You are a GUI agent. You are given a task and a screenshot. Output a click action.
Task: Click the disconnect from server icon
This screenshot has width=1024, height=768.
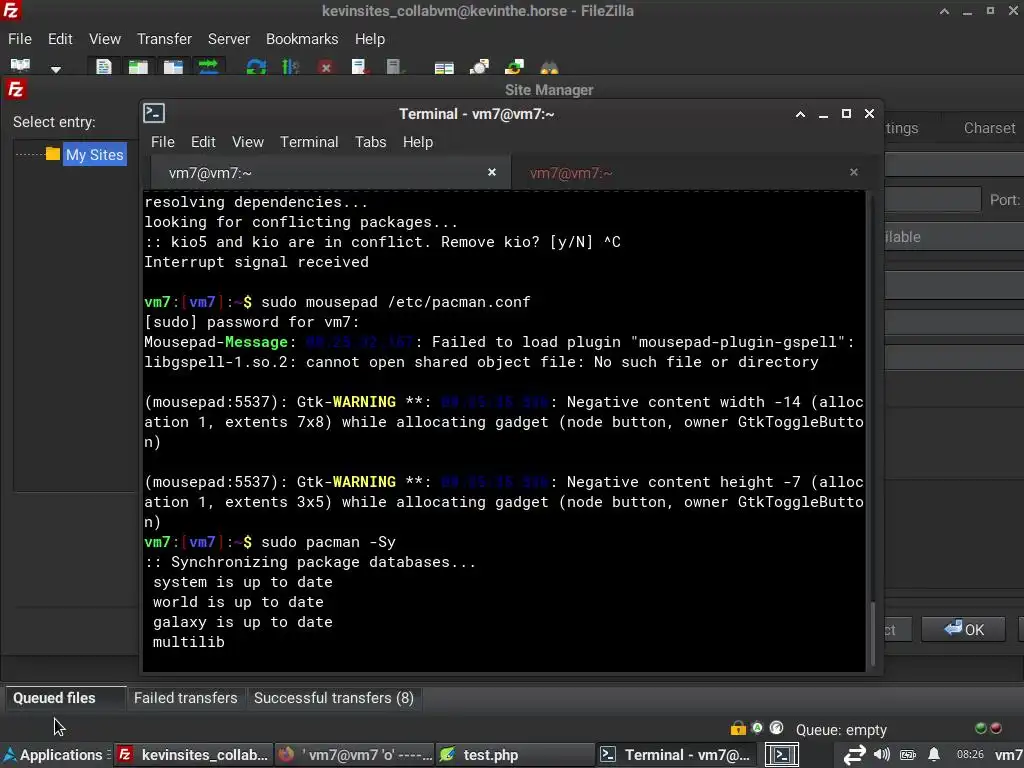[360, 66]
